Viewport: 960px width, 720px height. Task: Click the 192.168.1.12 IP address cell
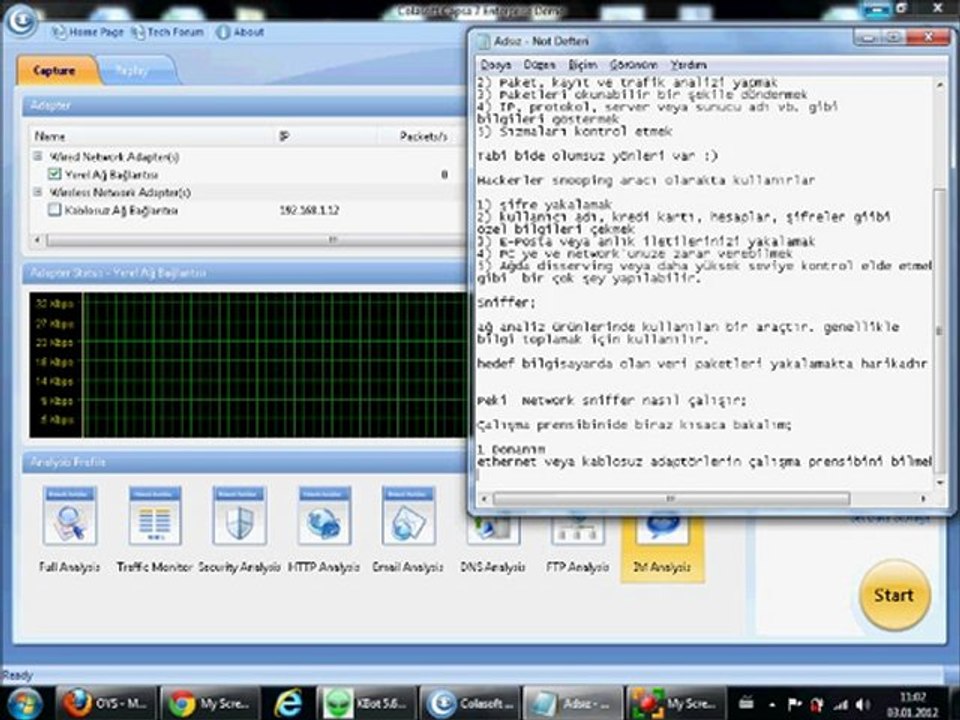point(309,210)
